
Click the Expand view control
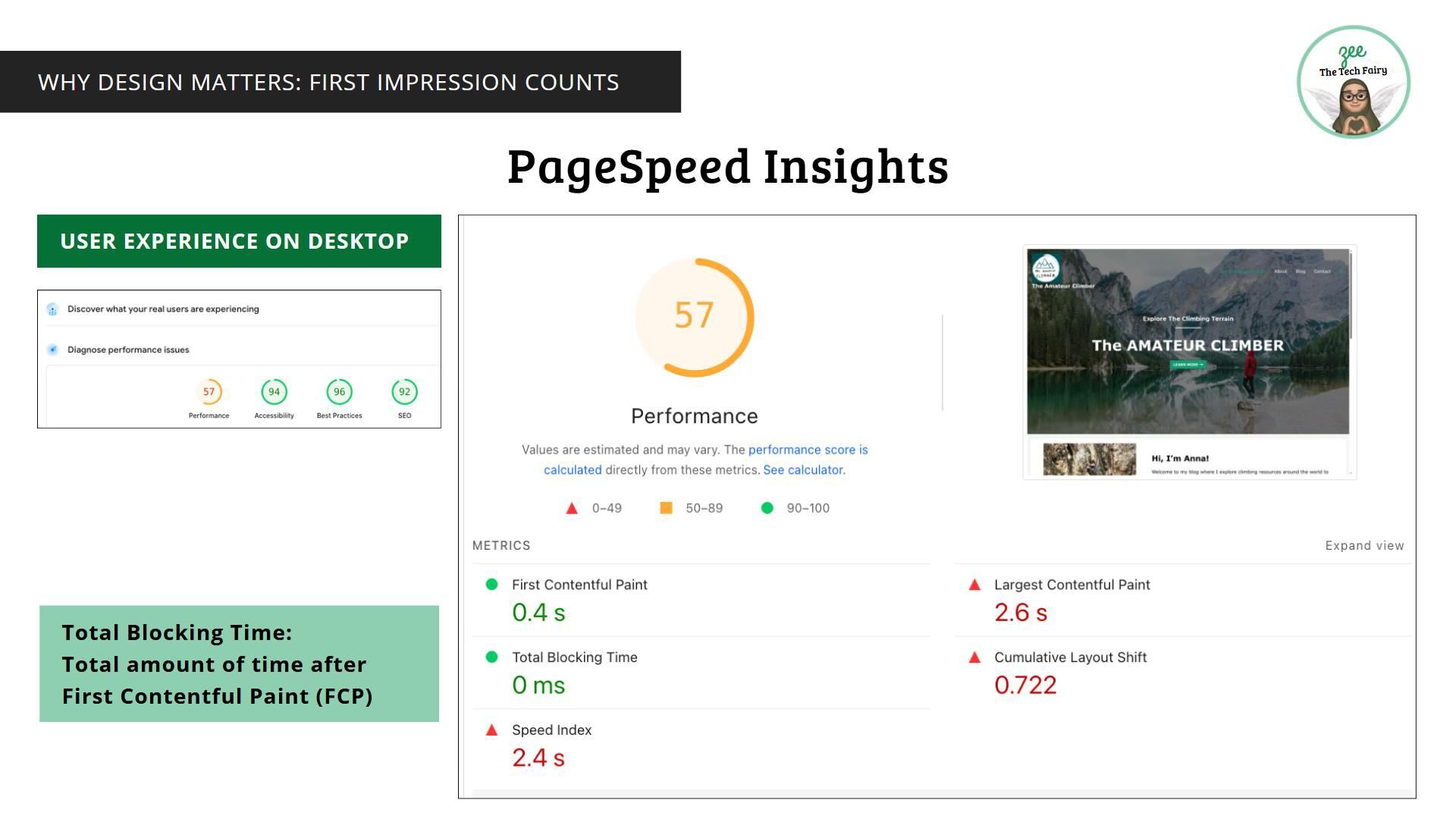1363,546
